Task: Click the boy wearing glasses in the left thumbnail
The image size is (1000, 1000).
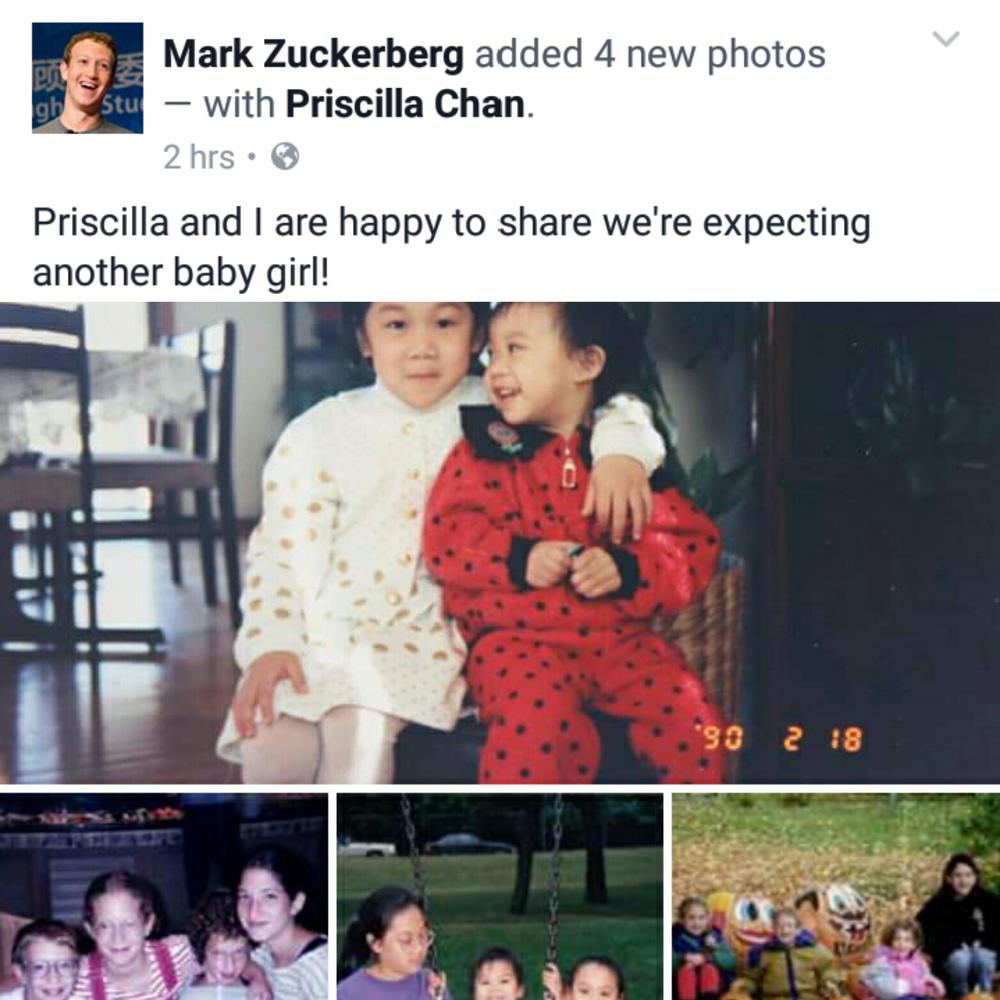Action: coord(45,962)
